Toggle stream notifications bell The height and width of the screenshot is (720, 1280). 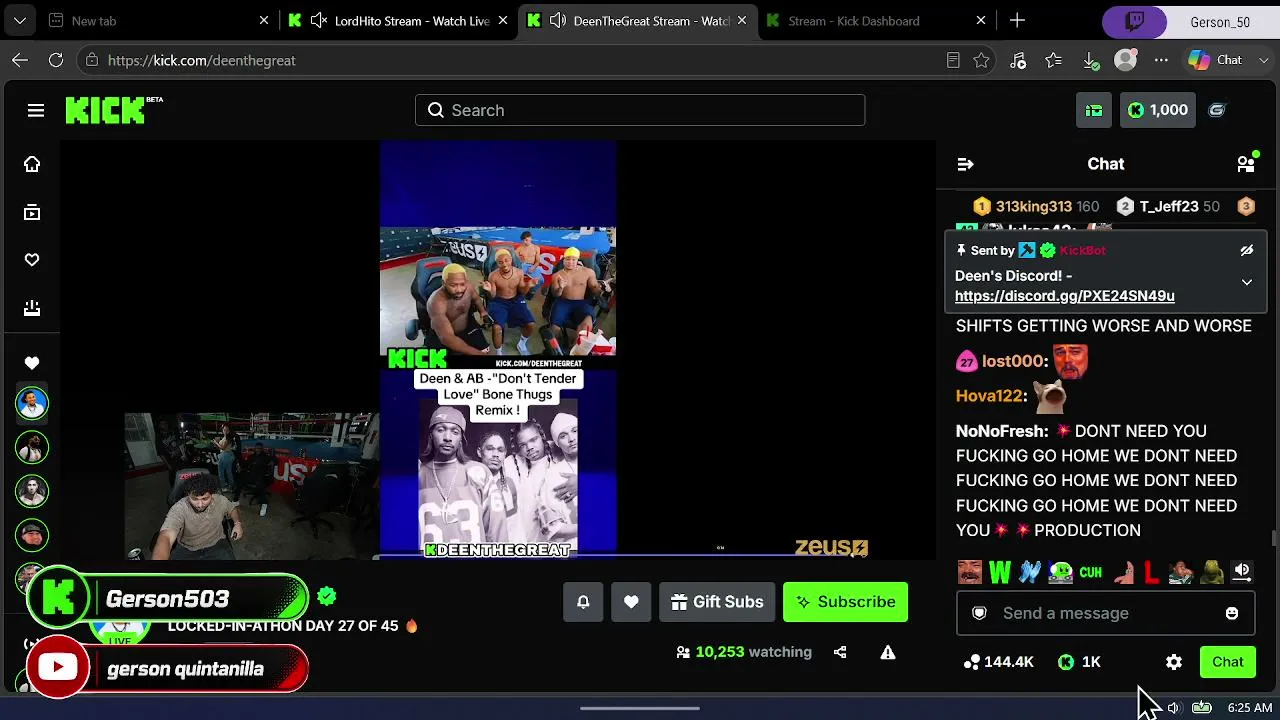(583, 602)
